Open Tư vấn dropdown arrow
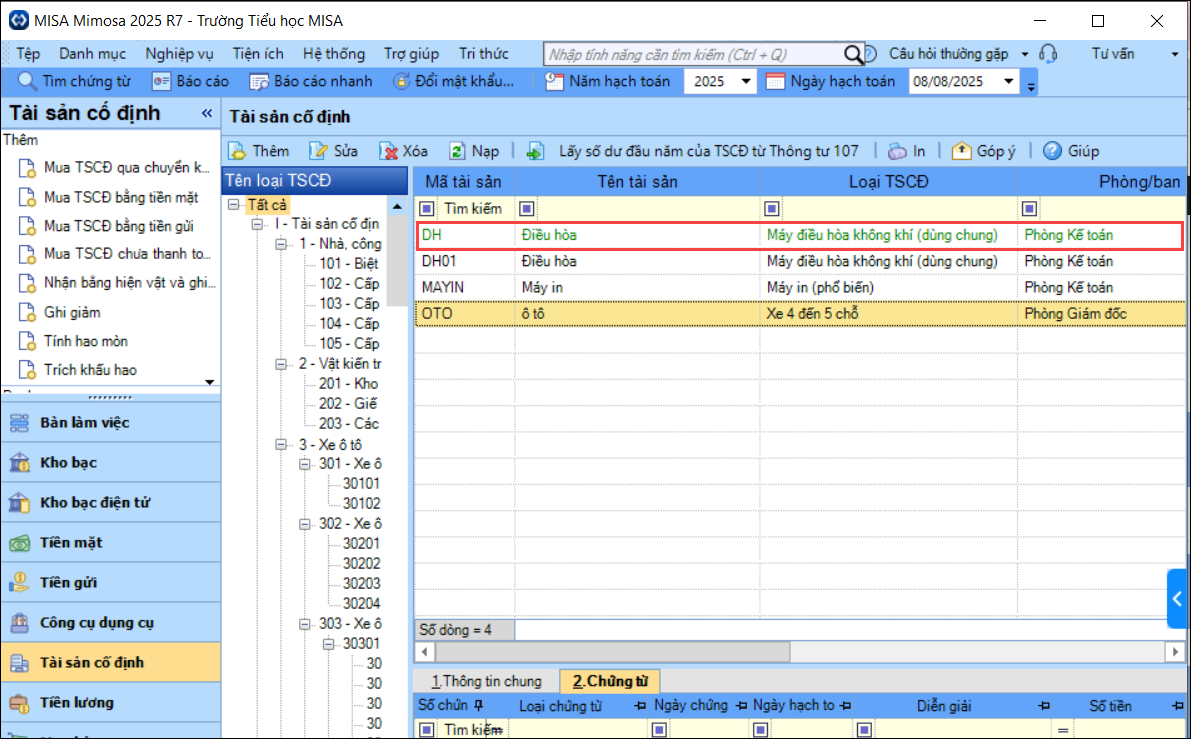Image resolution: width=1191 pixels, height=739 pixels. (x=1175, y=54)
